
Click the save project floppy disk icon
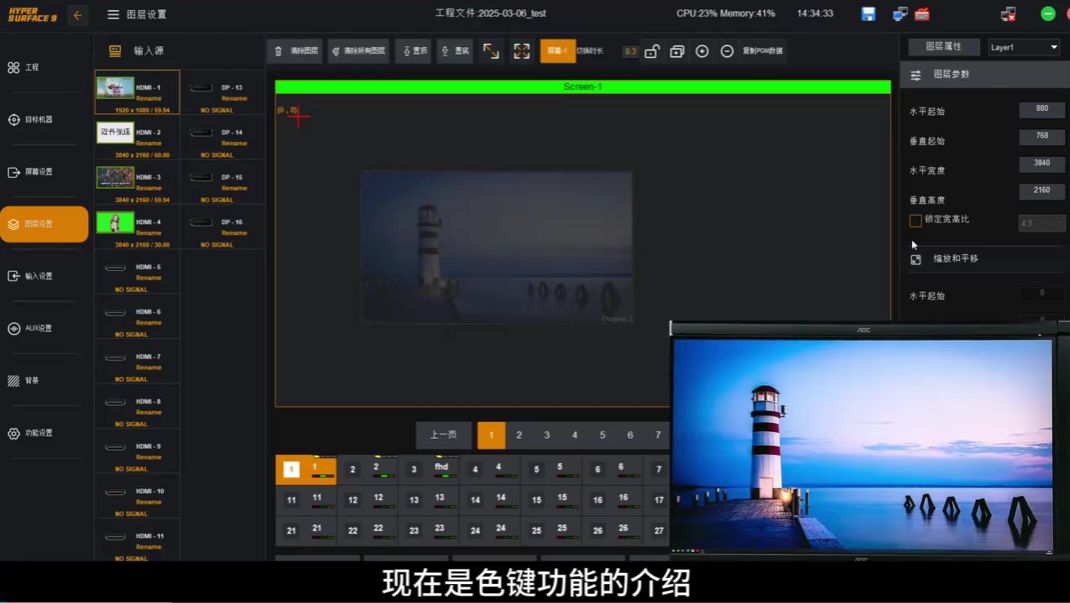pos(868,14)
